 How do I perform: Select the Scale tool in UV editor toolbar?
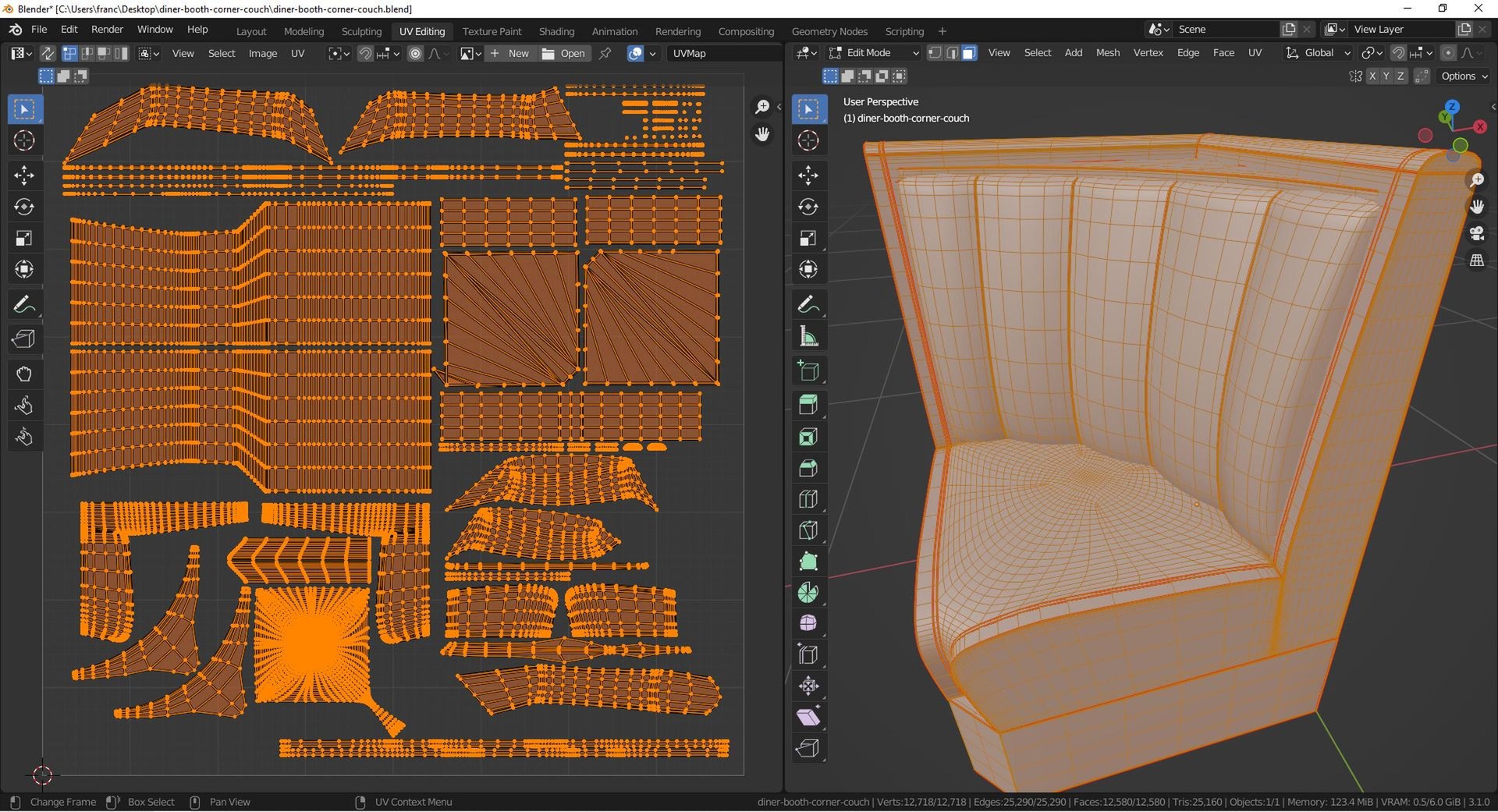click(x=24, y=238)
